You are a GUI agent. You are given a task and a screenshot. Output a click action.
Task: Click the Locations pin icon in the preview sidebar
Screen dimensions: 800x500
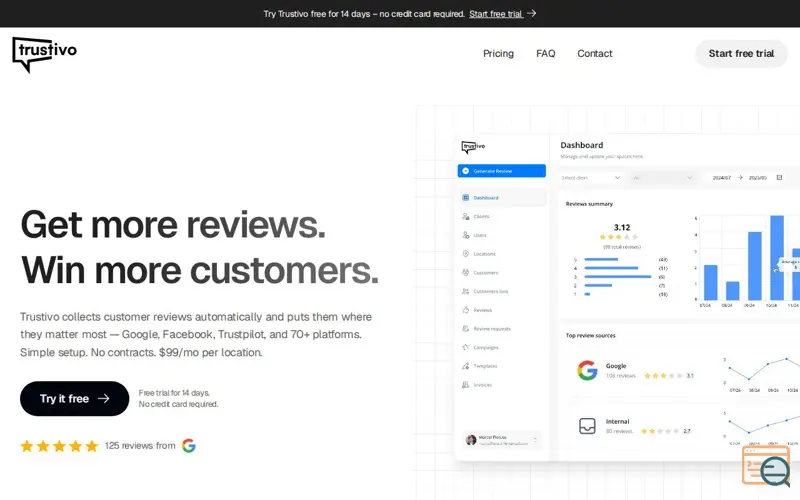tap(465, 254)
